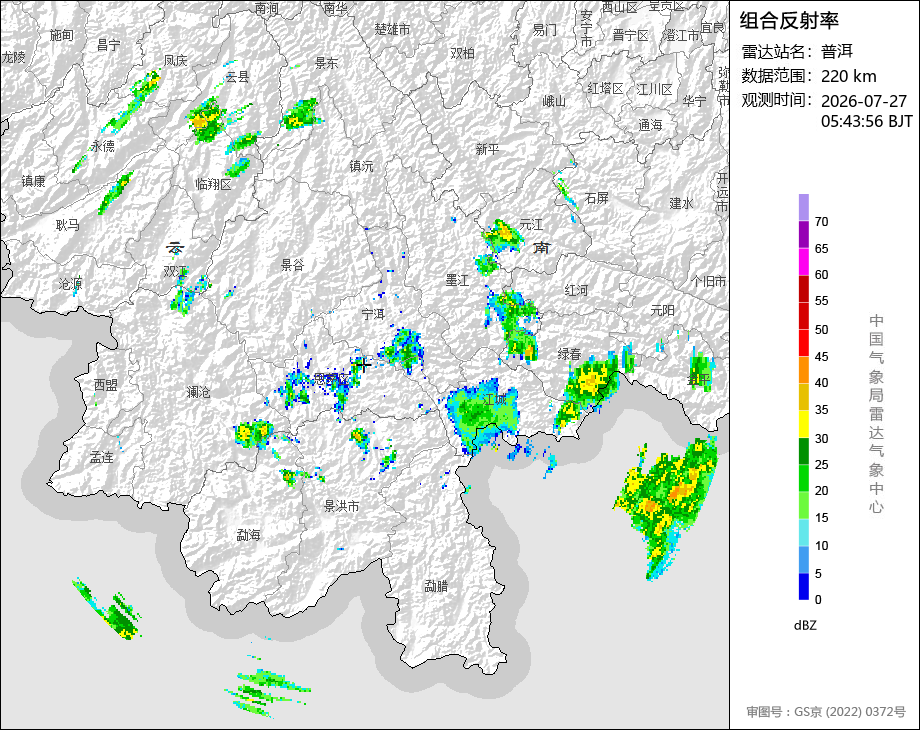Click the 澜沧 county label
The image size is (920, 730).
coord(198,391)
